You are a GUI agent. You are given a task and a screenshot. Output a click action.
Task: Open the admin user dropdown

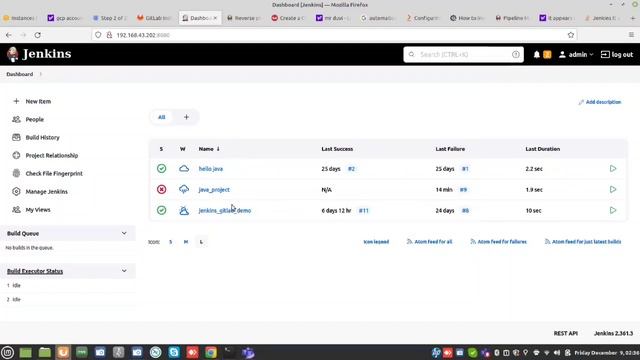[x=576, y=54]
